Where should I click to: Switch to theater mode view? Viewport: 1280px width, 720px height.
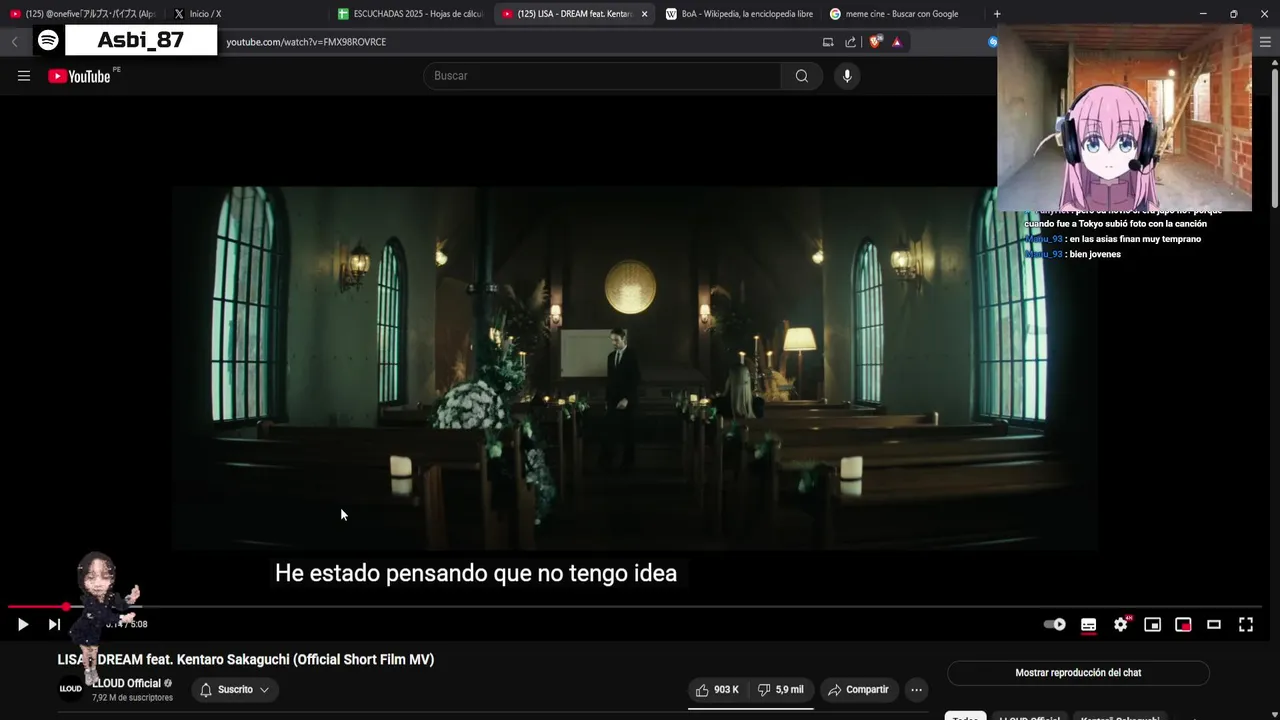point(1214,624)
